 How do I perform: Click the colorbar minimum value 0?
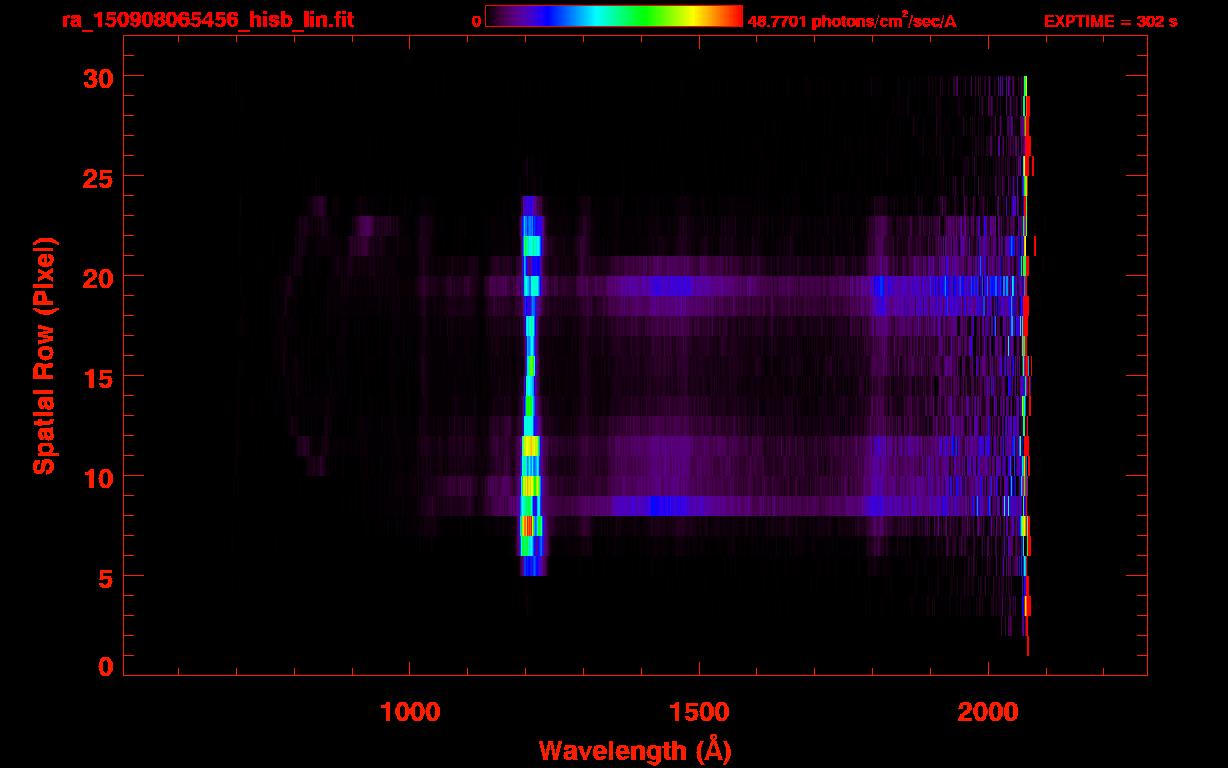(x=476, y=21)
